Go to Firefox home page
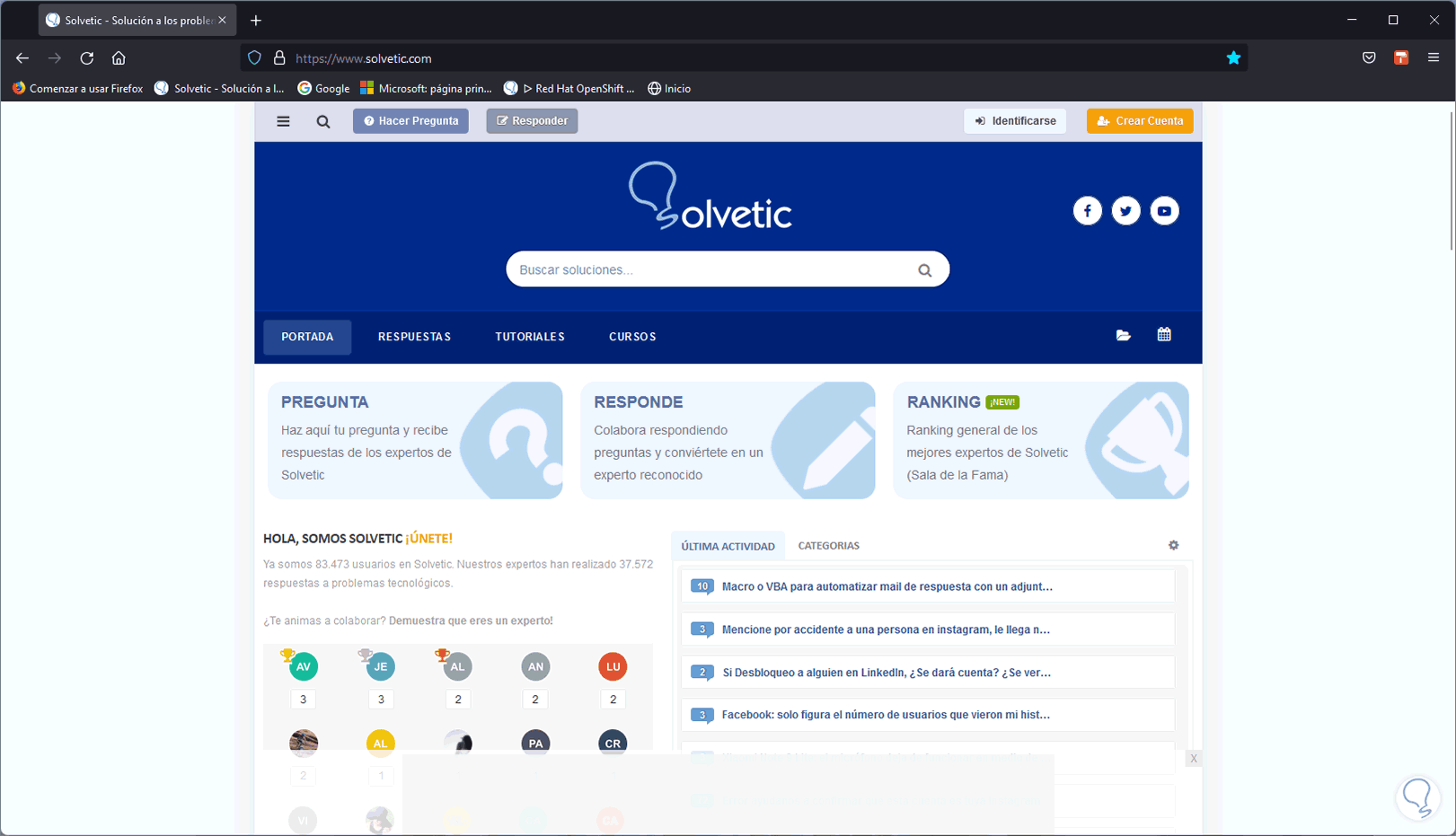This screenshot has height=836, width=1456. click(x=119, y=58)
